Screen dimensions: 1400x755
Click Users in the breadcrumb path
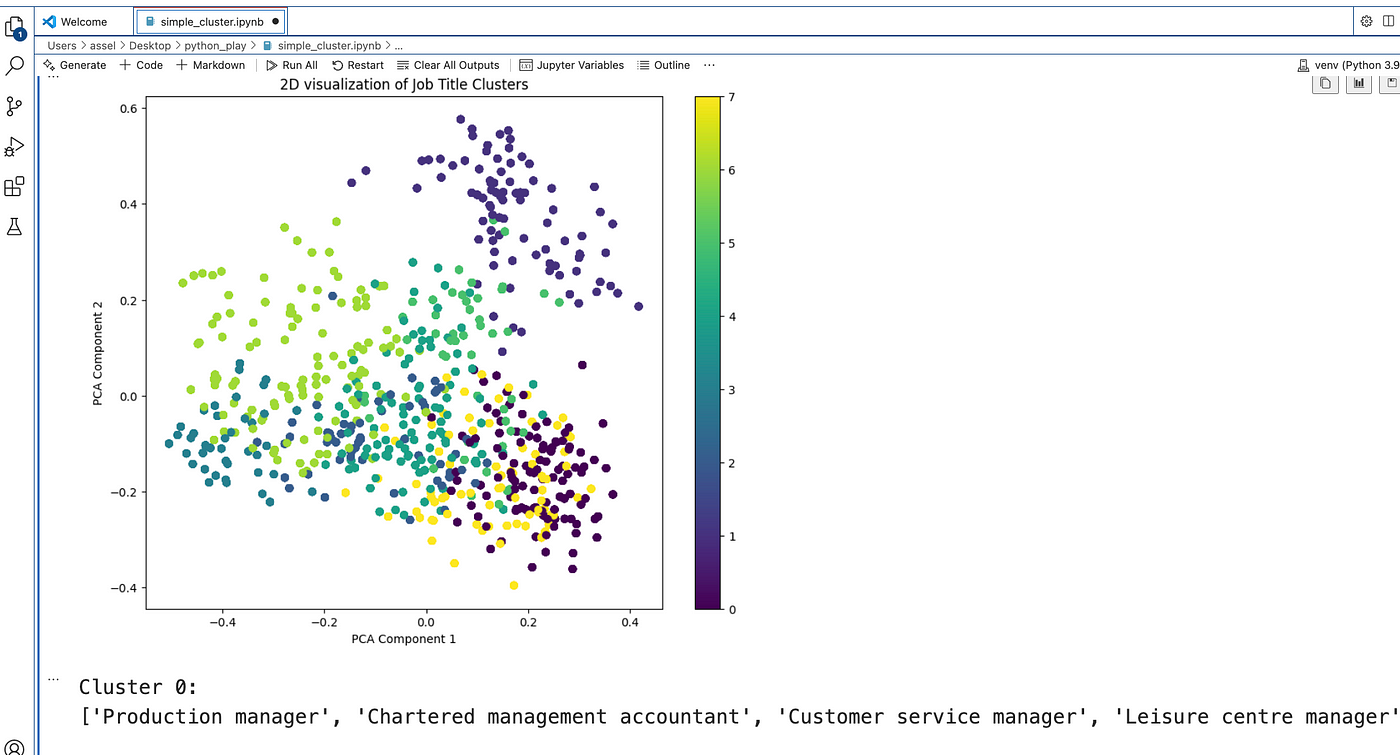[61, 45]
